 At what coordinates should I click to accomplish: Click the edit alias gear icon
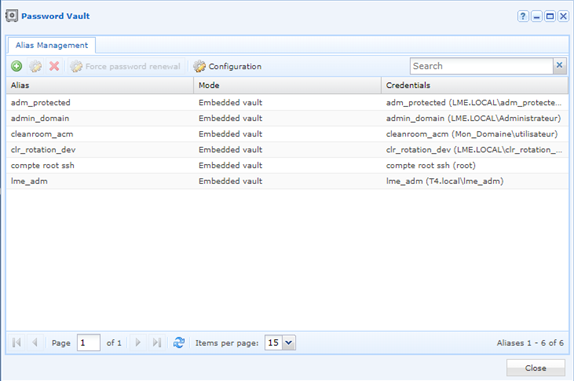tap(36, 66)
